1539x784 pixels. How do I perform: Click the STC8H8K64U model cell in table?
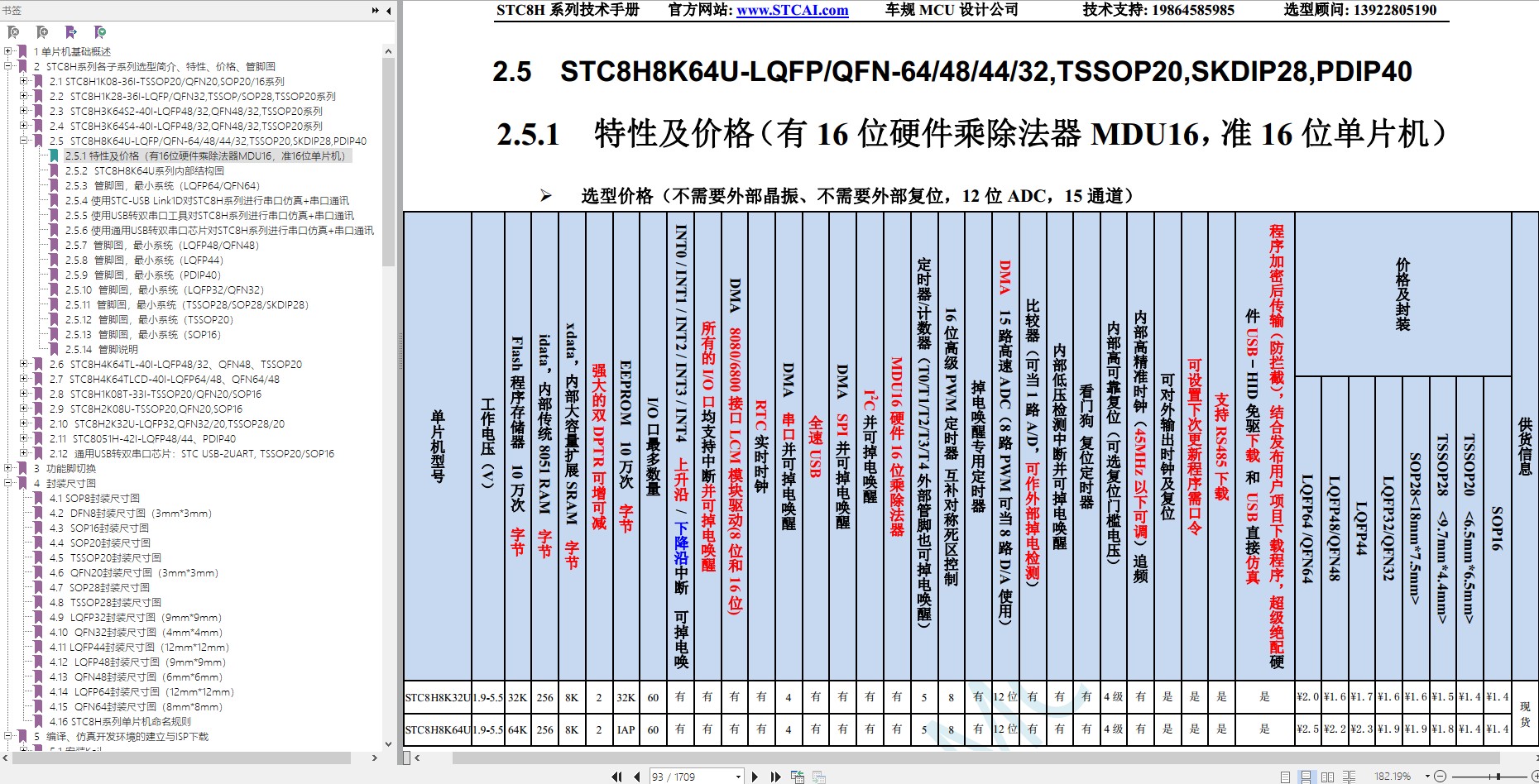pos(437,729)
